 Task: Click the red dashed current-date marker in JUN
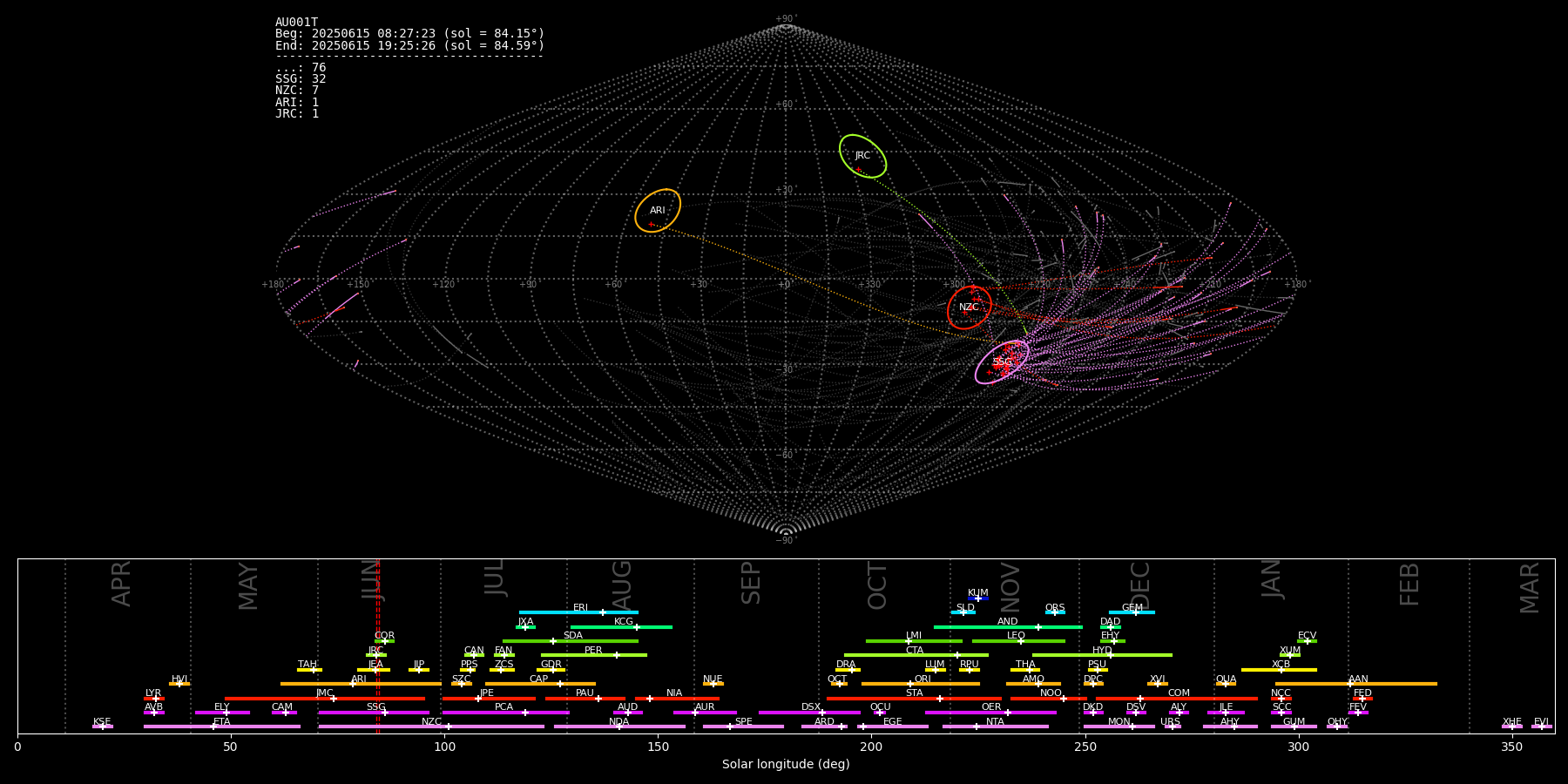click(377, 645)
